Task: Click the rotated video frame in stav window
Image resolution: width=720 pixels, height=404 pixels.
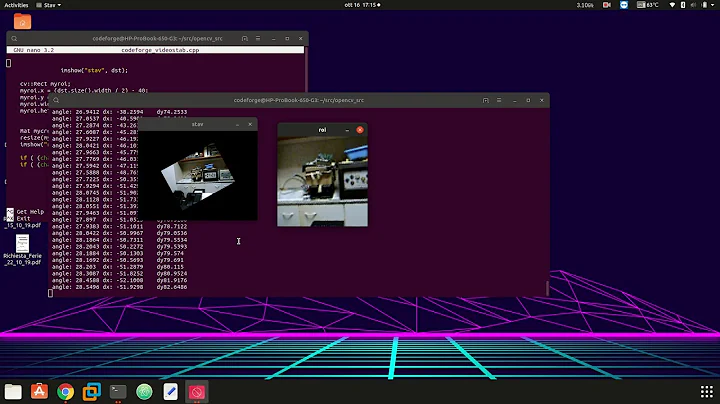Action: [197, 177]
